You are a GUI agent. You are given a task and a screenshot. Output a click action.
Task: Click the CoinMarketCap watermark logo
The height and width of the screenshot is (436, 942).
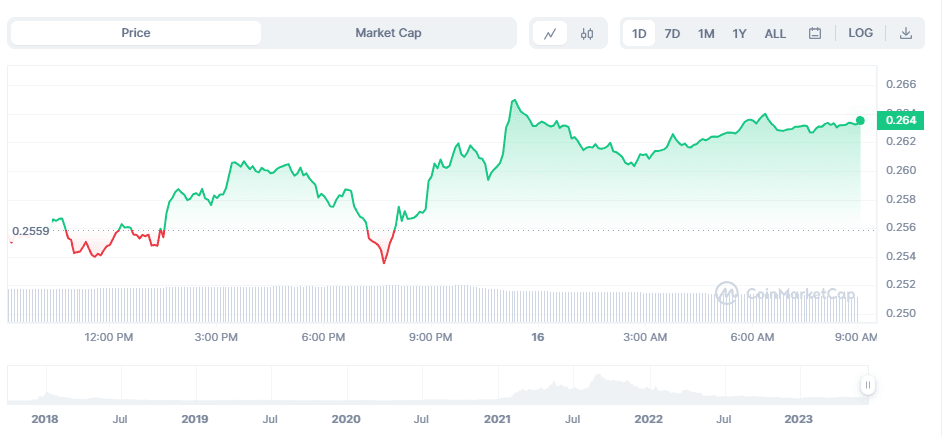tap(785, 294)
